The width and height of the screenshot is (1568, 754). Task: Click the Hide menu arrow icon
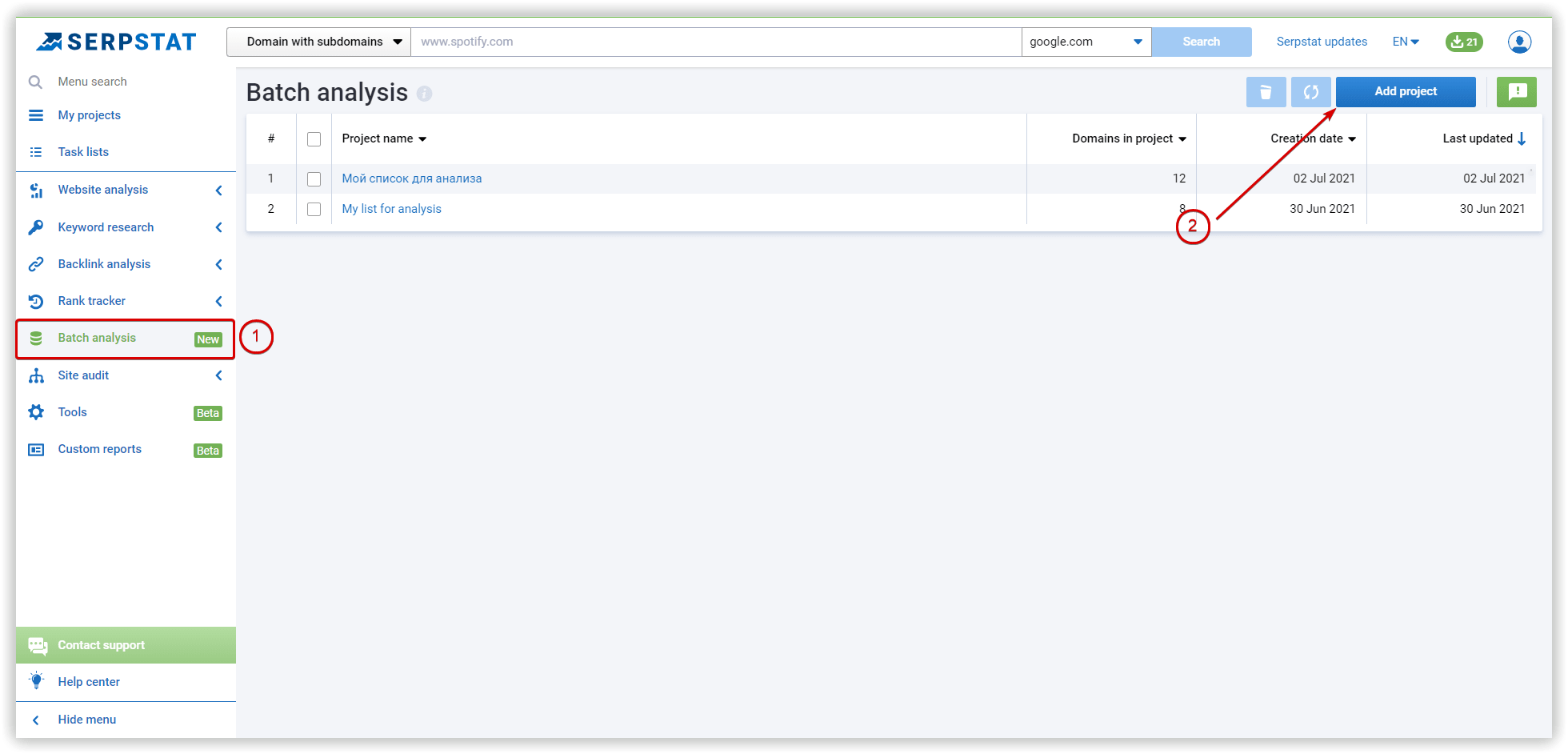pos(36,720)
